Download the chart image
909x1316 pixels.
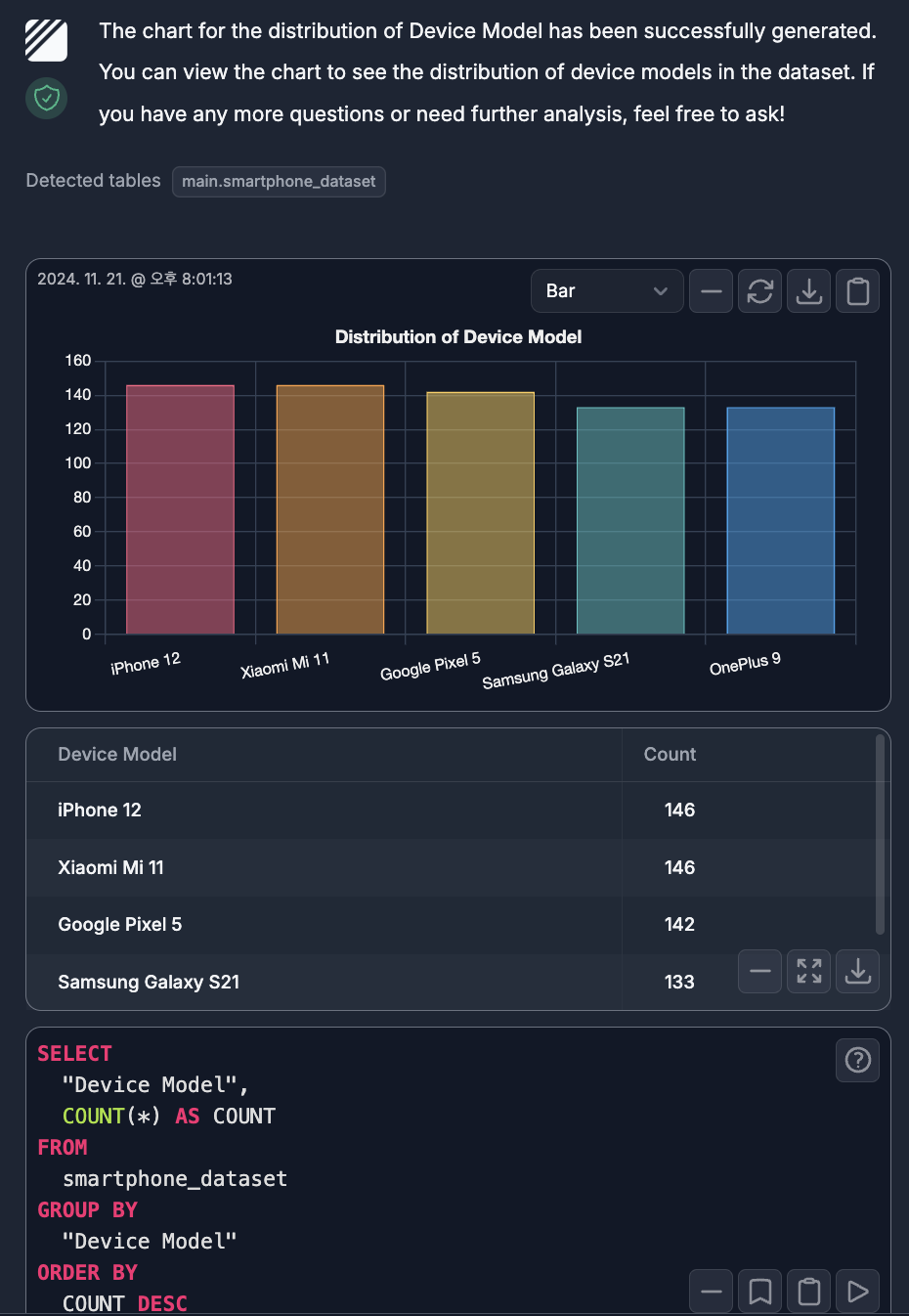pos(809,291)
